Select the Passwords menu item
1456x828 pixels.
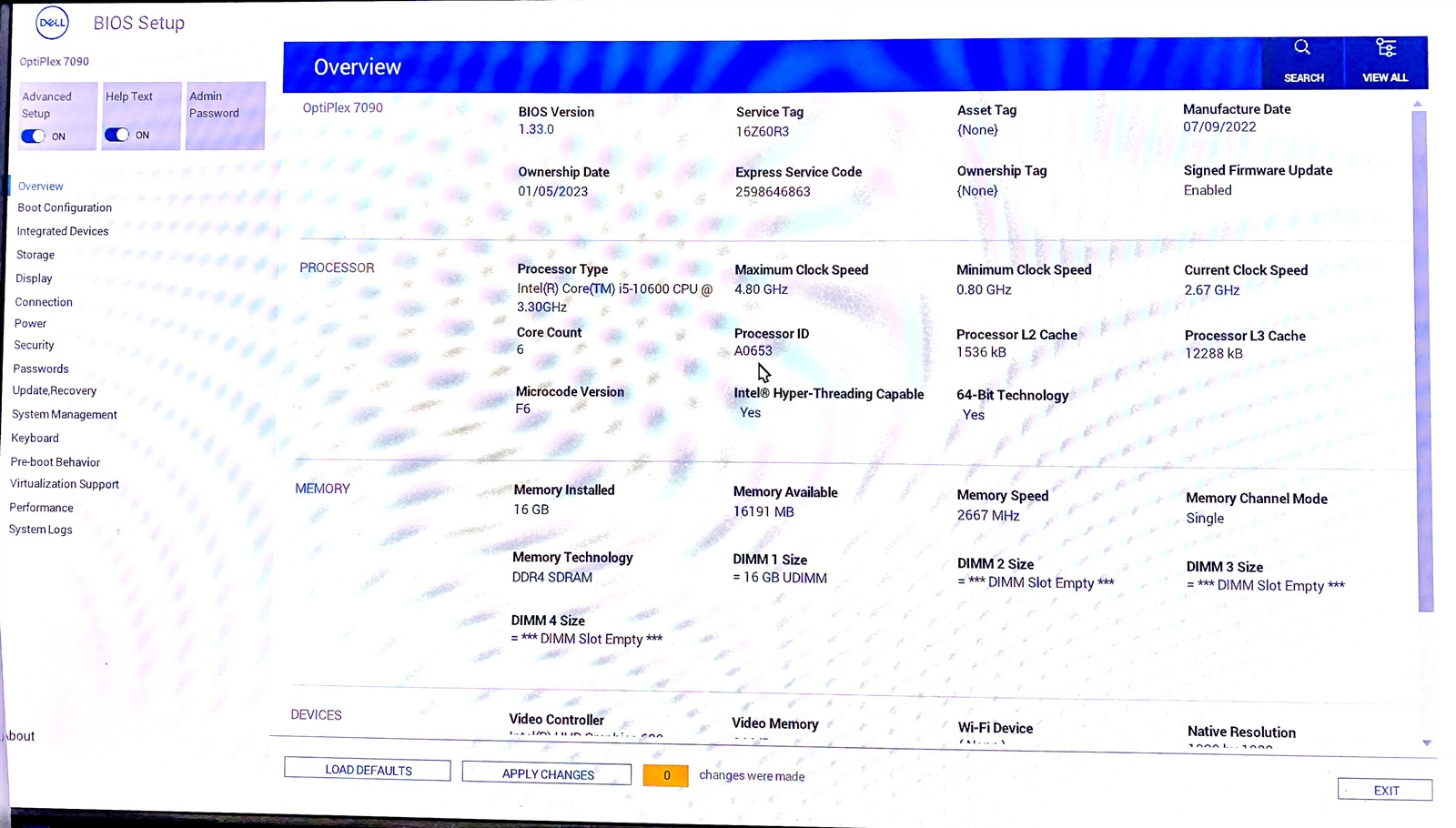click(x=41, y=369)
